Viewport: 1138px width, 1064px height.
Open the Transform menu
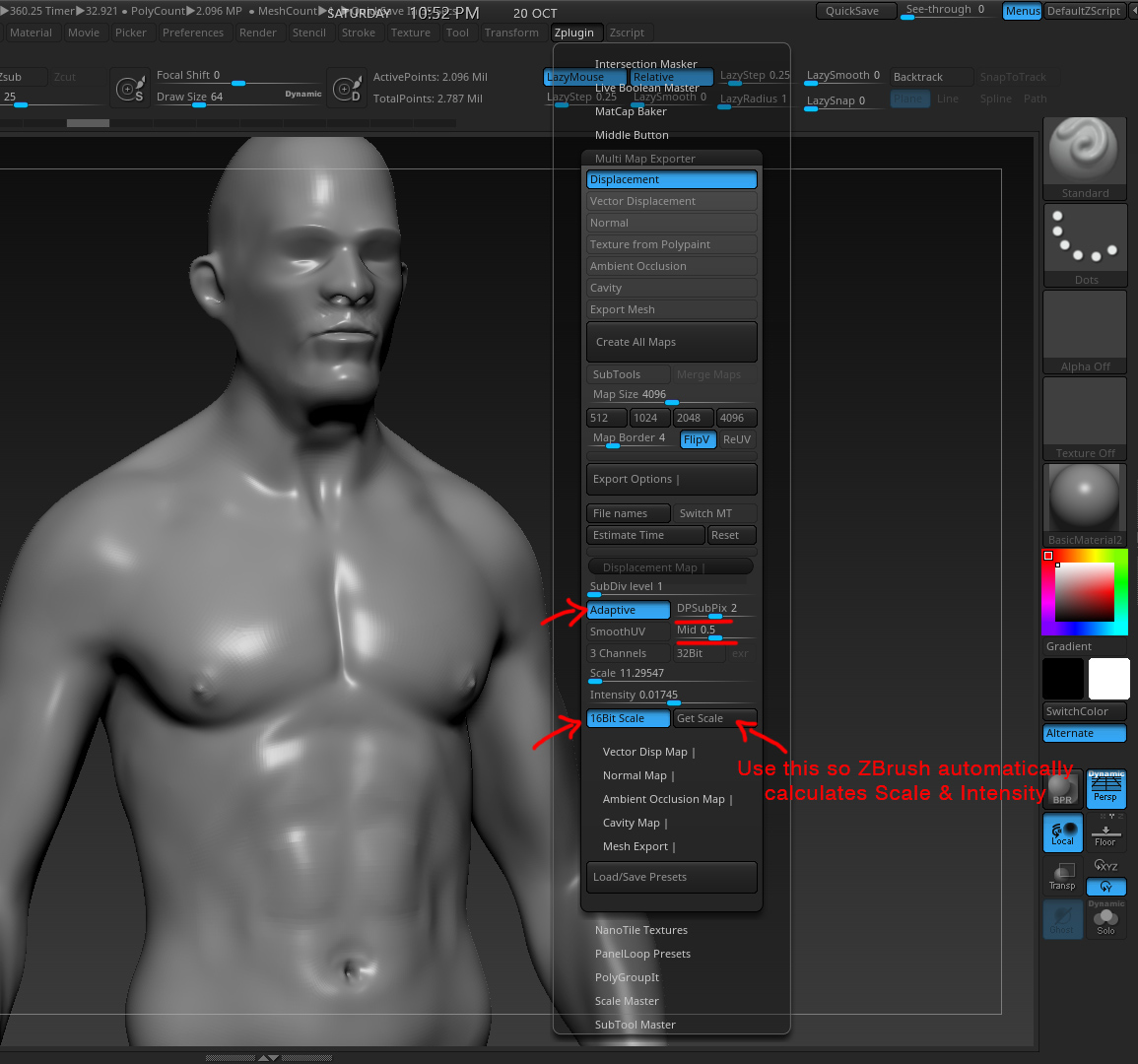511,33
